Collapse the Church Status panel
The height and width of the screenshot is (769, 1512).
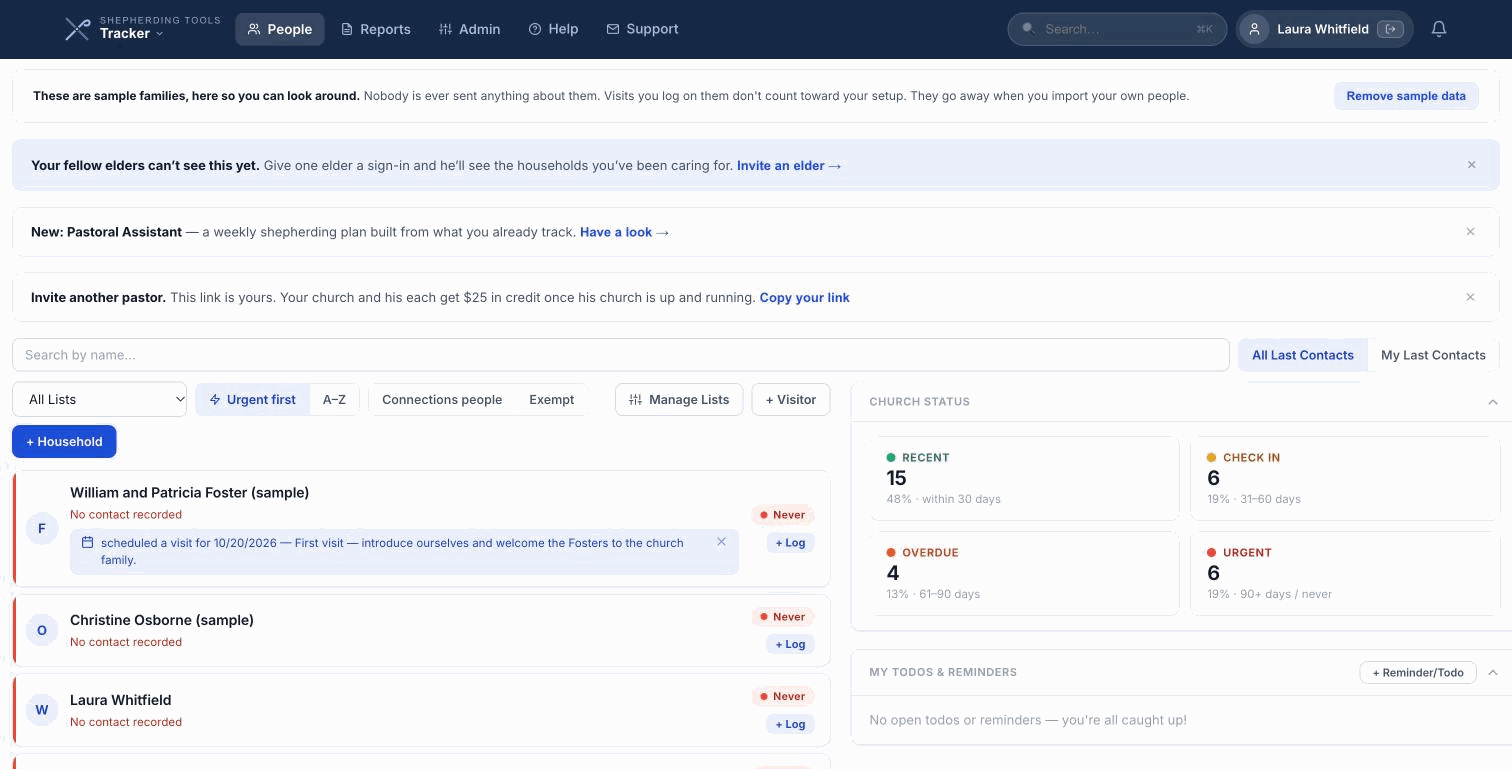pyautogui.click(x=1492, y=401)
